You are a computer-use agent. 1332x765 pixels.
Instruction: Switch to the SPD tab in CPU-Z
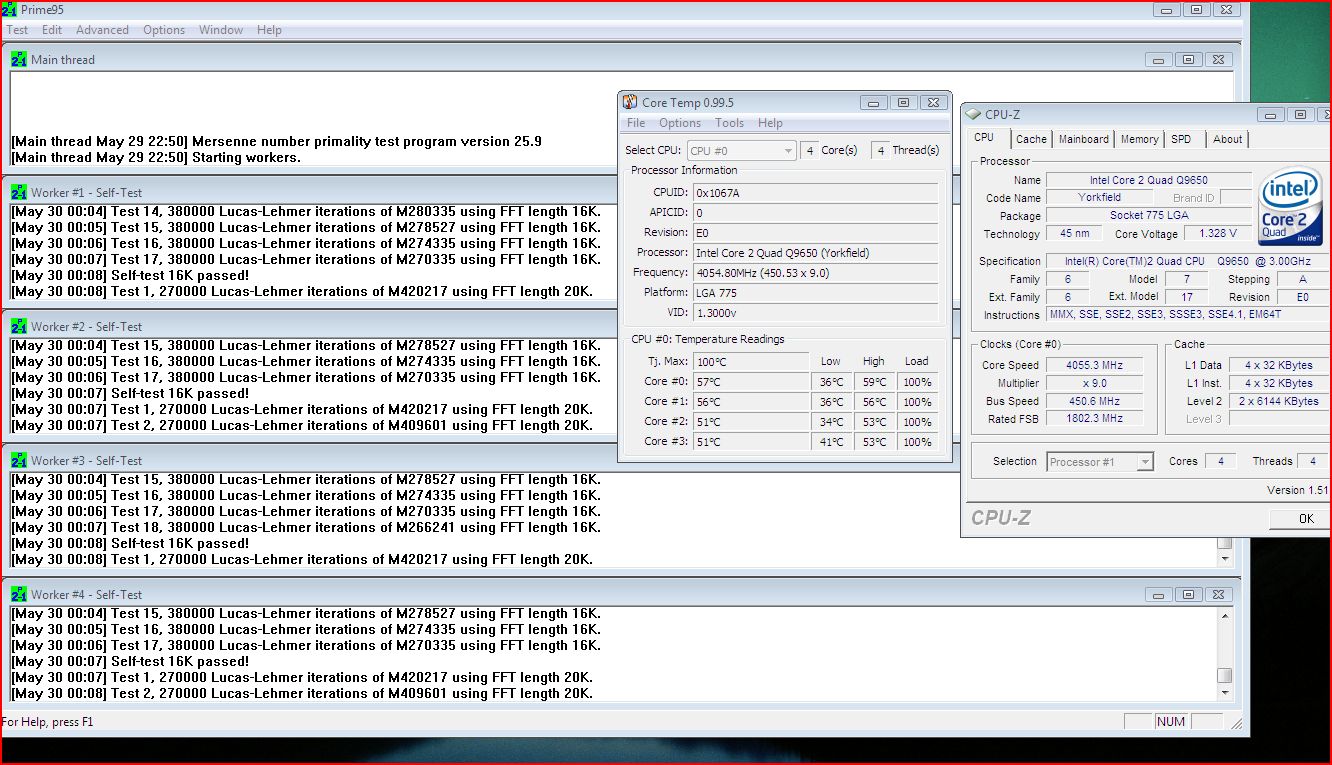point(1181,140)
